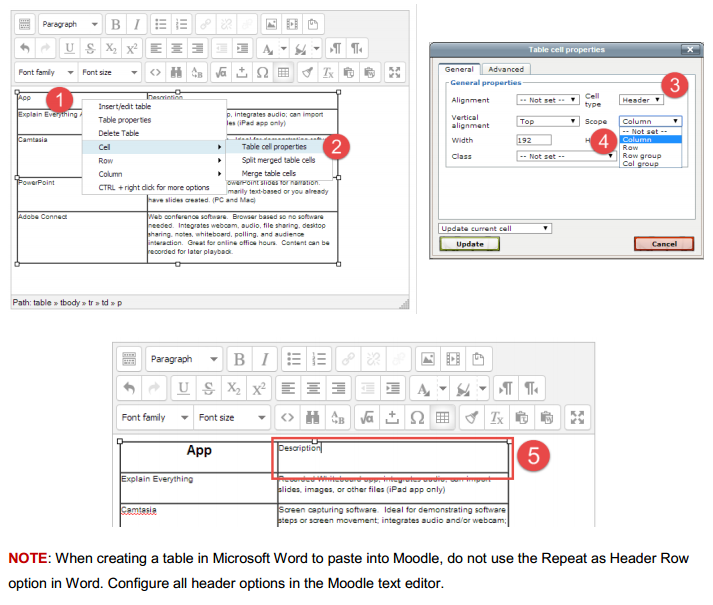Click the green Update button

click(x=470, y=244)
